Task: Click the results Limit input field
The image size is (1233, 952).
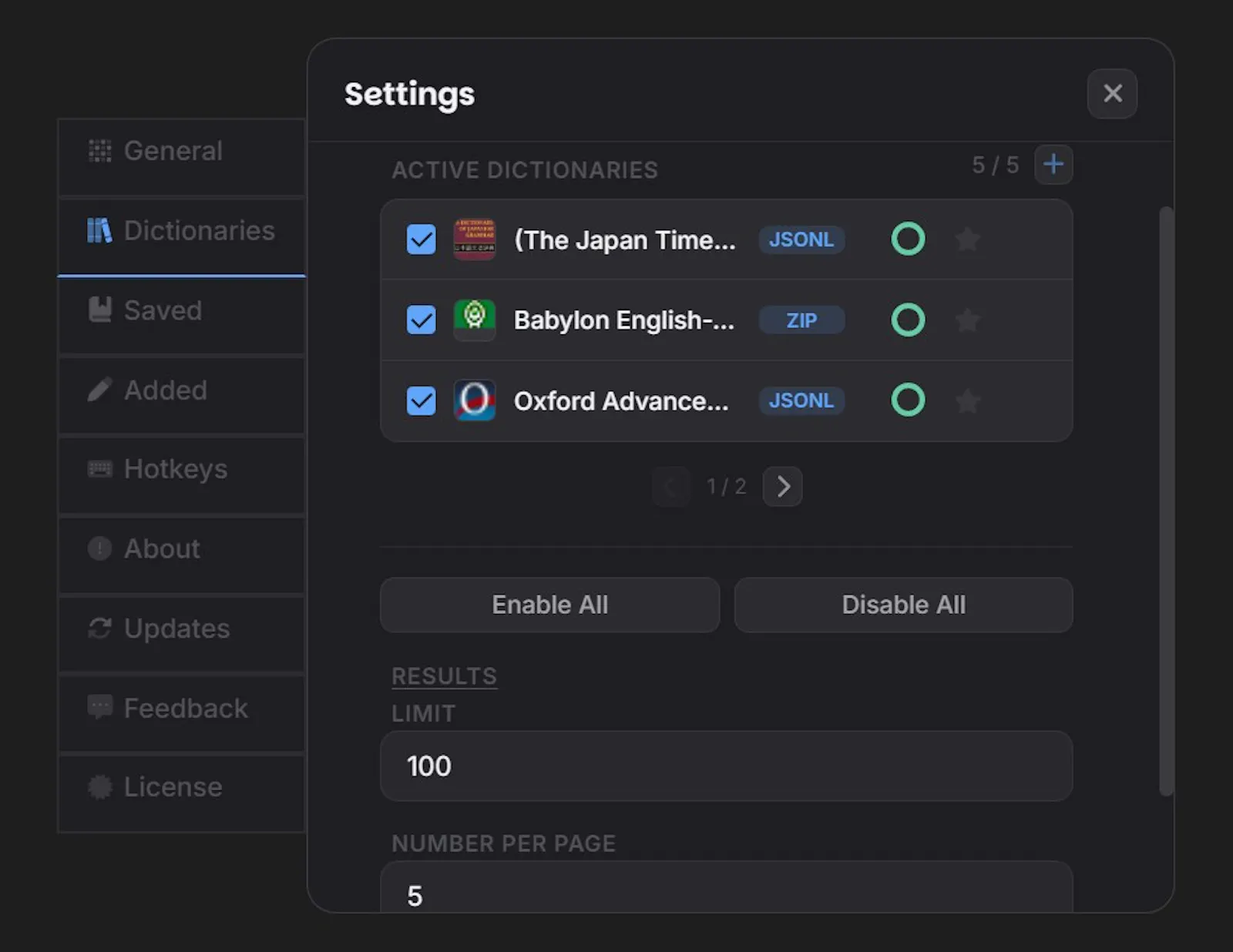Action: pos(727,766)
